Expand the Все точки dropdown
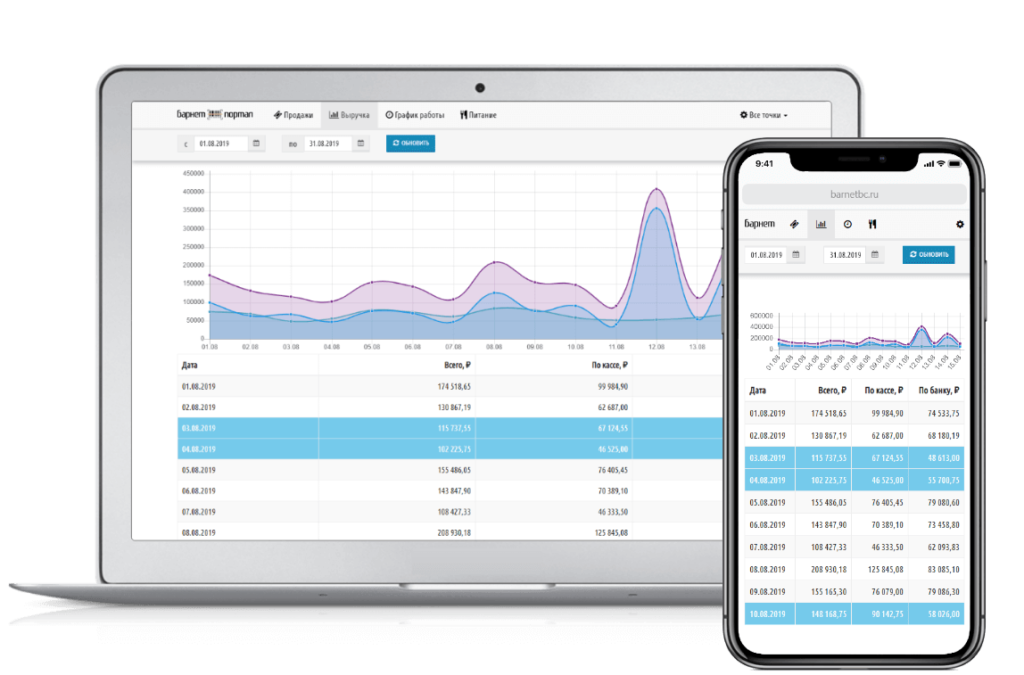Viewport: 1024px width, 675px height. [763, 115]
